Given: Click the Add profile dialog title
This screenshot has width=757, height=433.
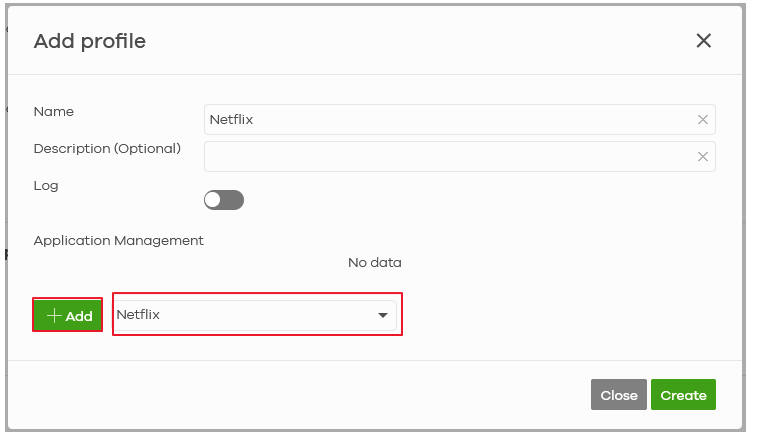Looking at the screenshot, I should tap(90, 41).
